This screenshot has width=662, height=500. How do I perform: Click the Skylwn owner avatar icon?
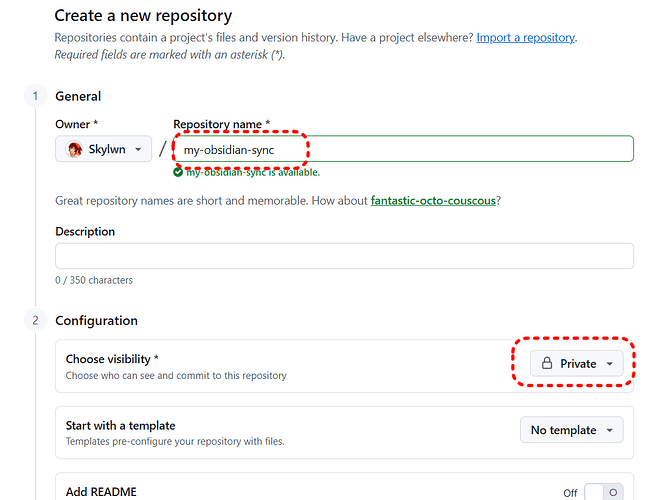(x=74, y=150)
